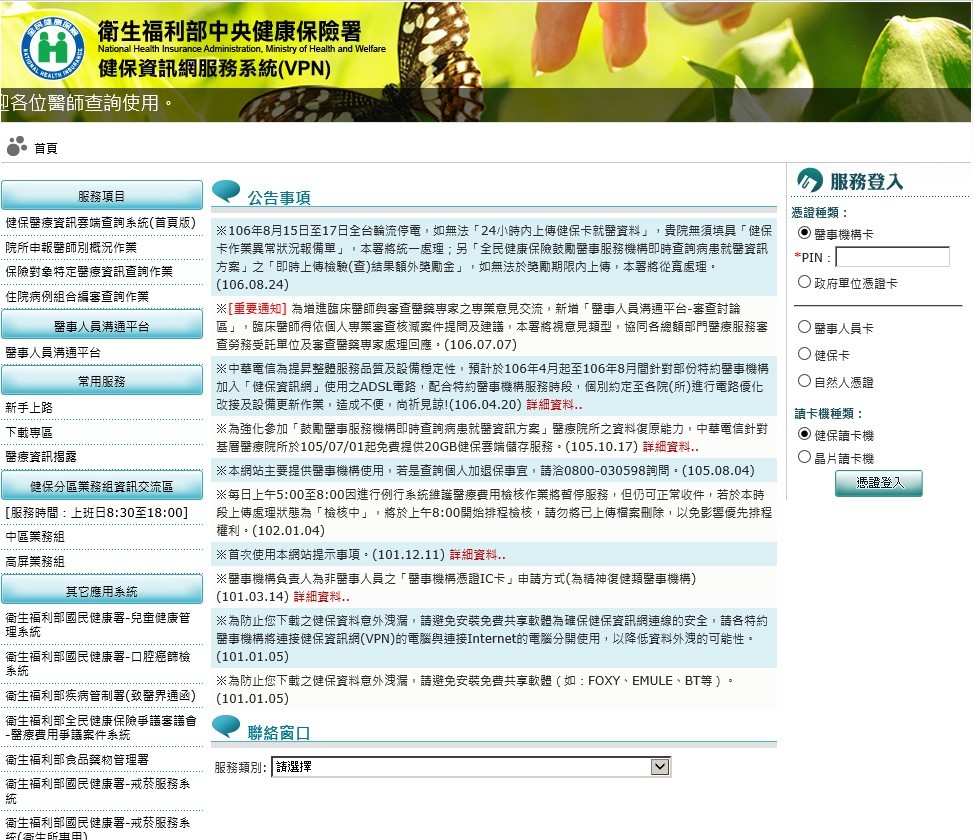Open the 醫事人員溝通平台 menu header
The width and height of the screenshot is (973, 840).
(102, 326)
